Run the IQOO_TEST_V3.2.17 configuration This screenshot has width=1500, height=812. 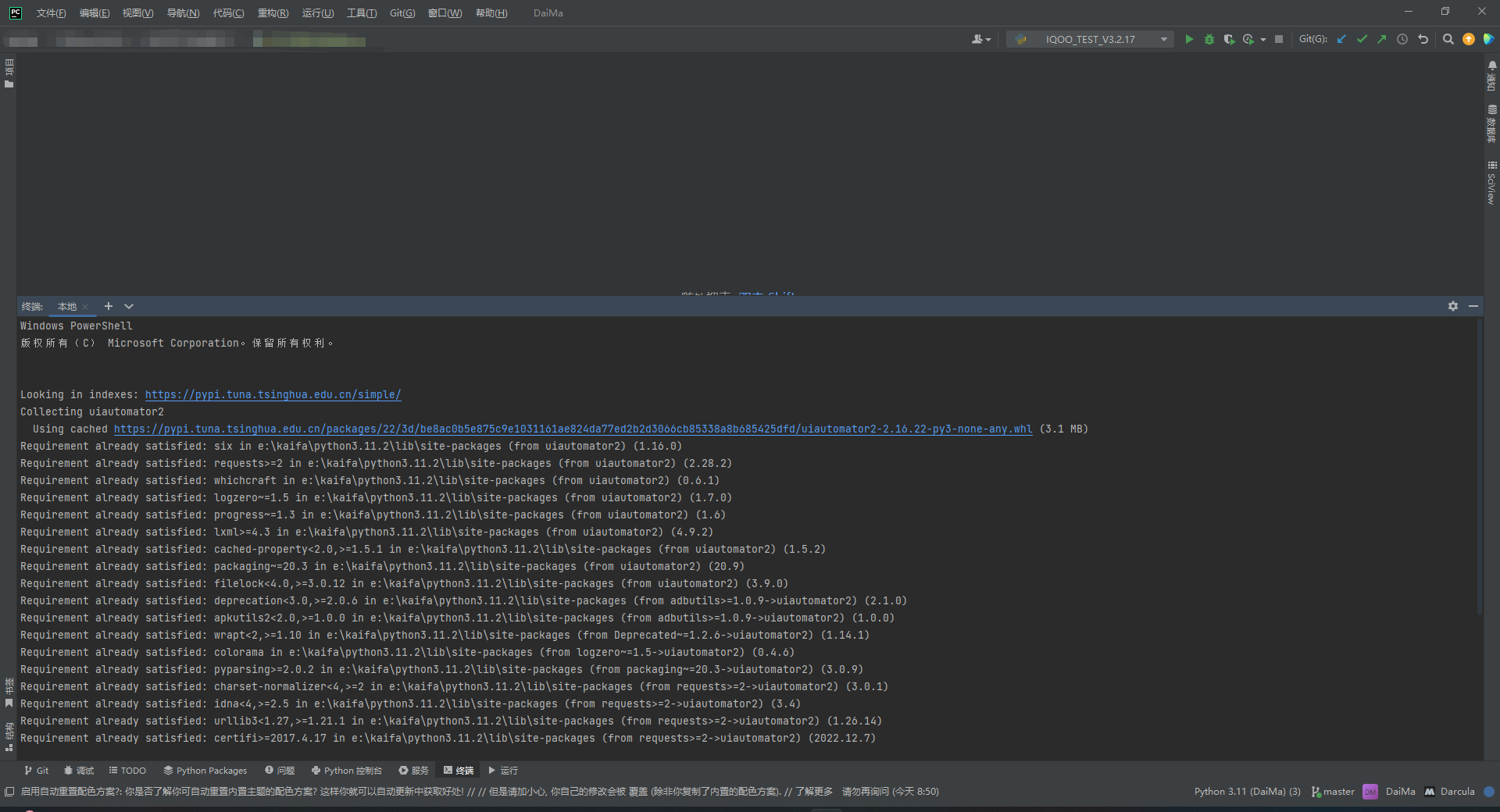[1189, 39]
